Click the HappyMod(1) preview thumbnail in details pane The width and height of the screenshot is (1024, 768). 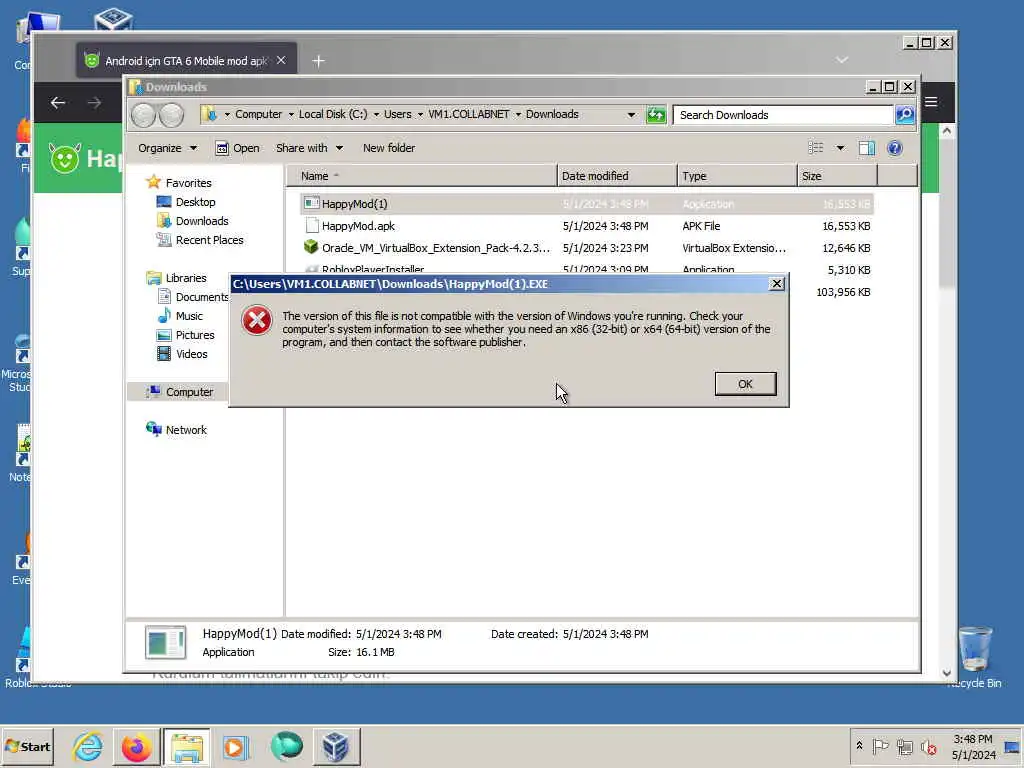click(165, 642)
